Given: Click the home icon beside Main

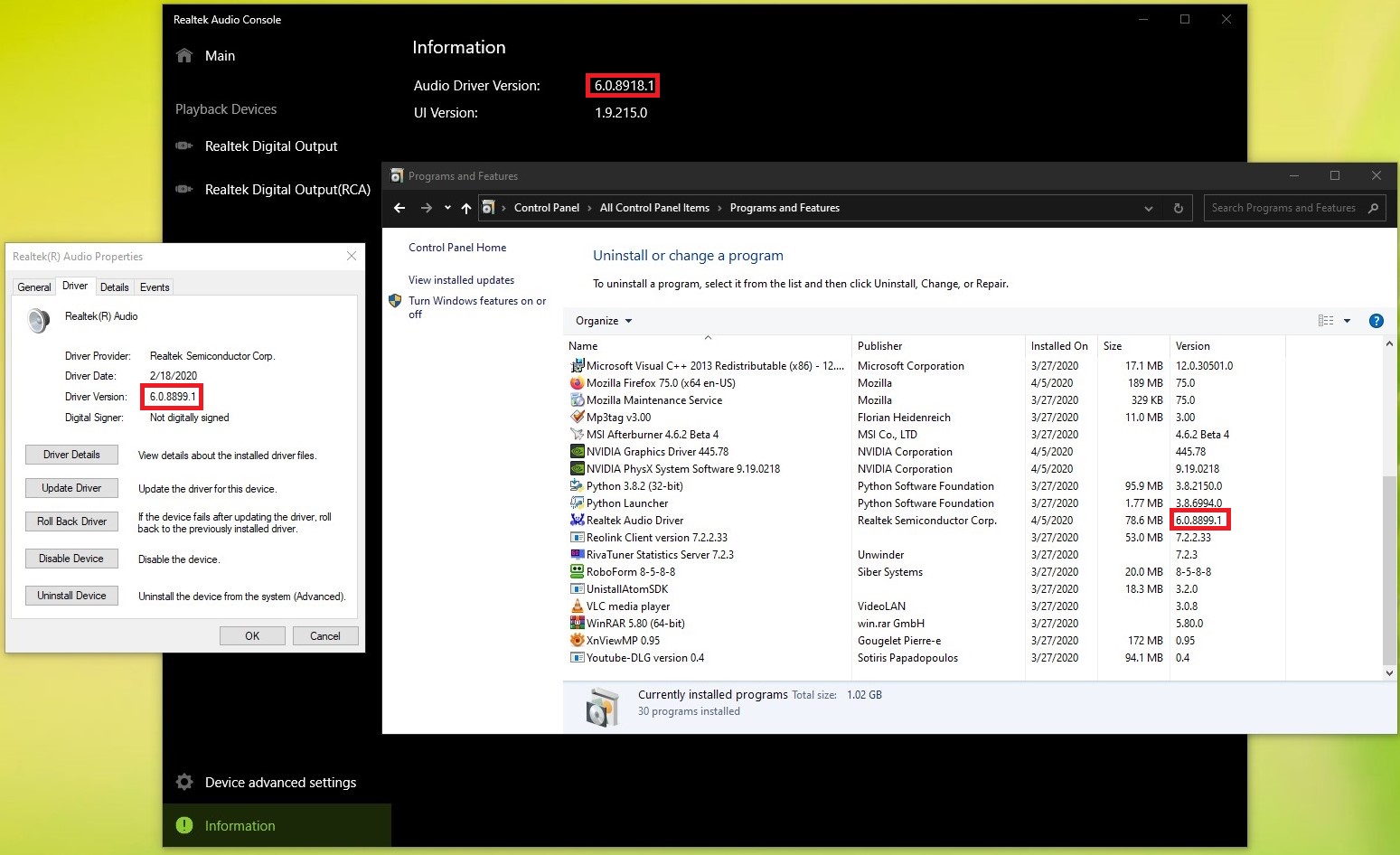Looking at the screenshot, I should [184, 55].
